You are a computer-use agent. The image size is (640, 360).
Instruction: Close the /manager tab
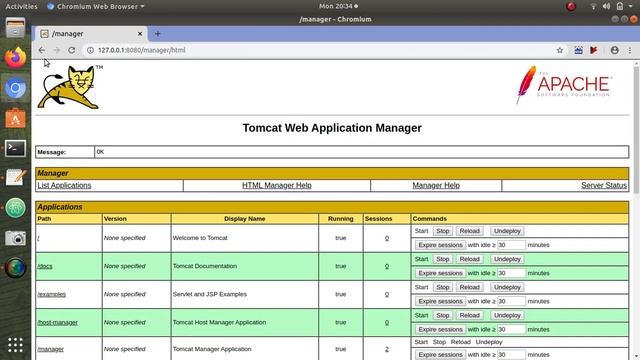(140, 34)
